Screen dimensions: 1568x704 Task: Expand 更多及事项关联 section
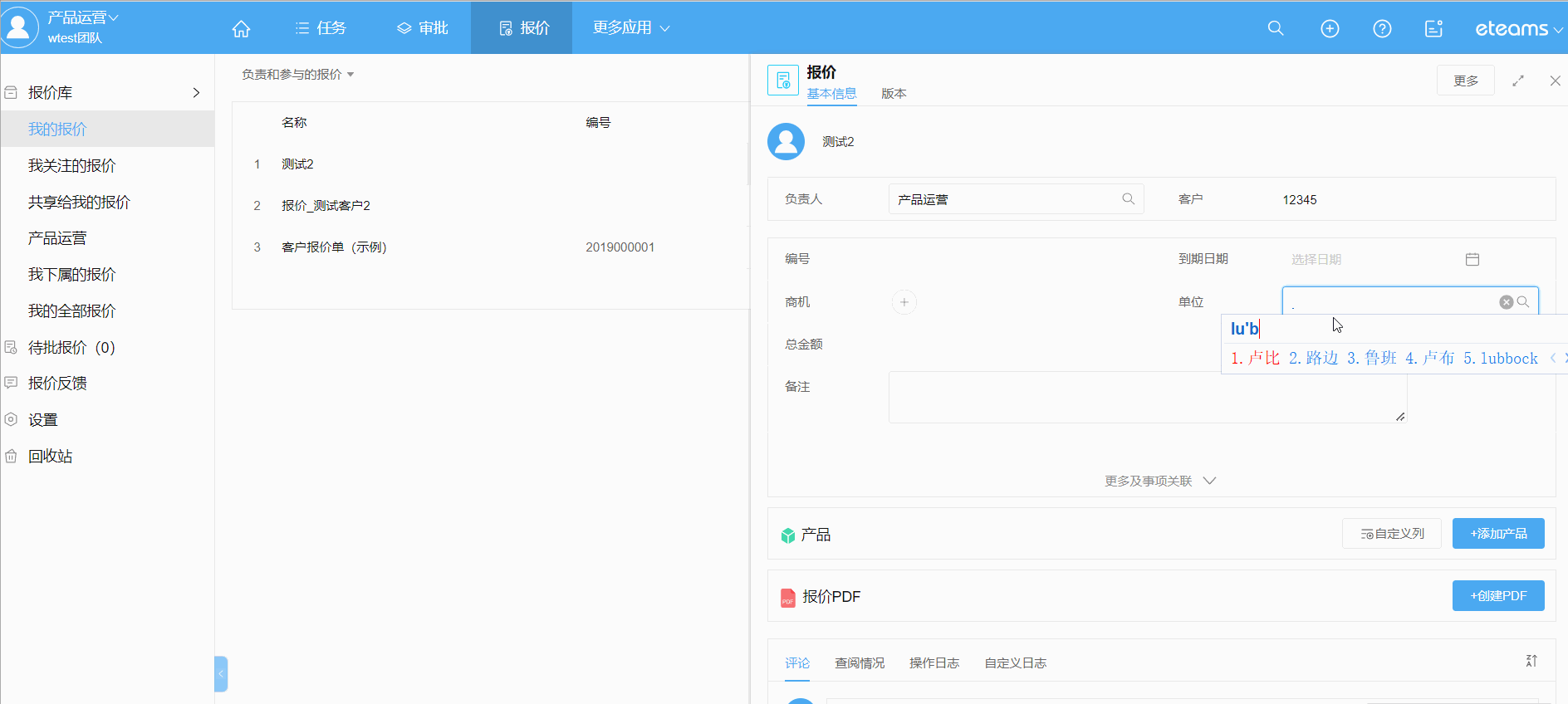(x=1160, y=482)
